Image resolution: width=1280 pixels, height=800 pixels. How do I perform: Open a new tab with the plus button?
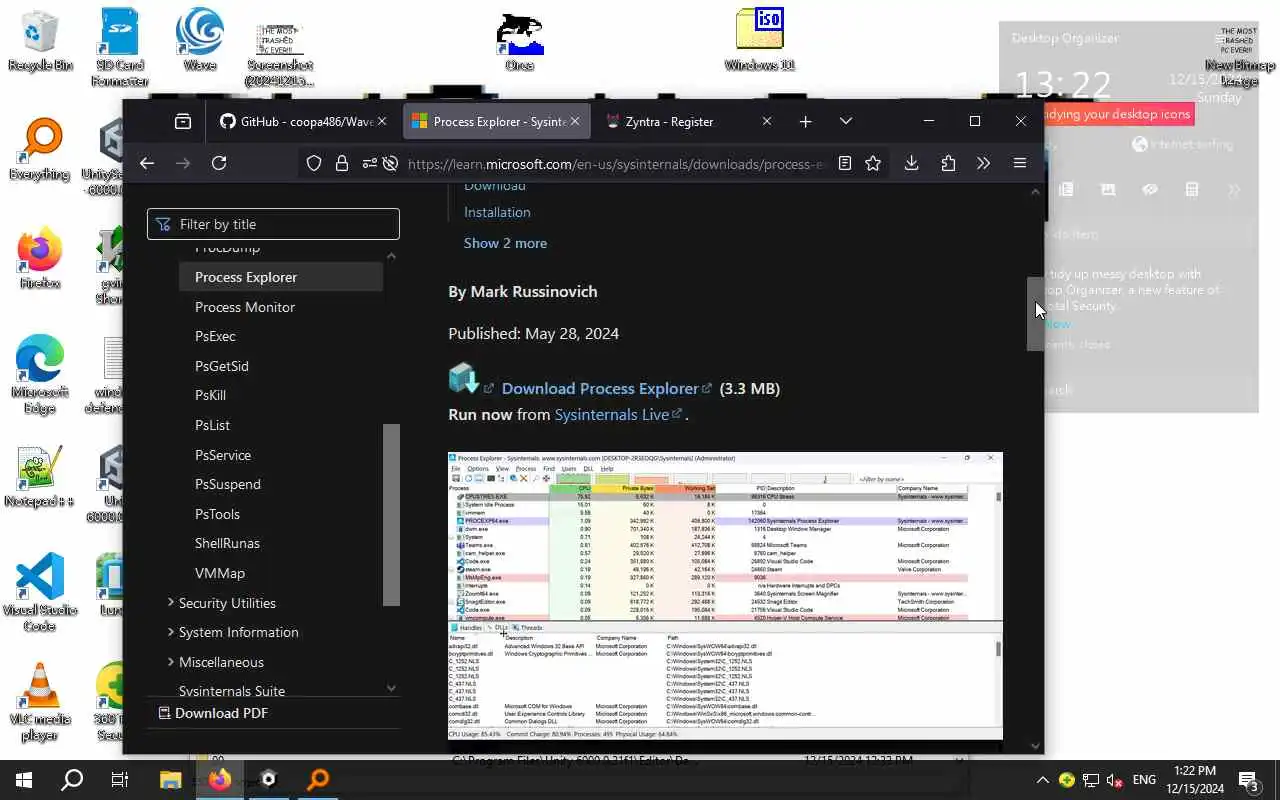coord(805,121)
